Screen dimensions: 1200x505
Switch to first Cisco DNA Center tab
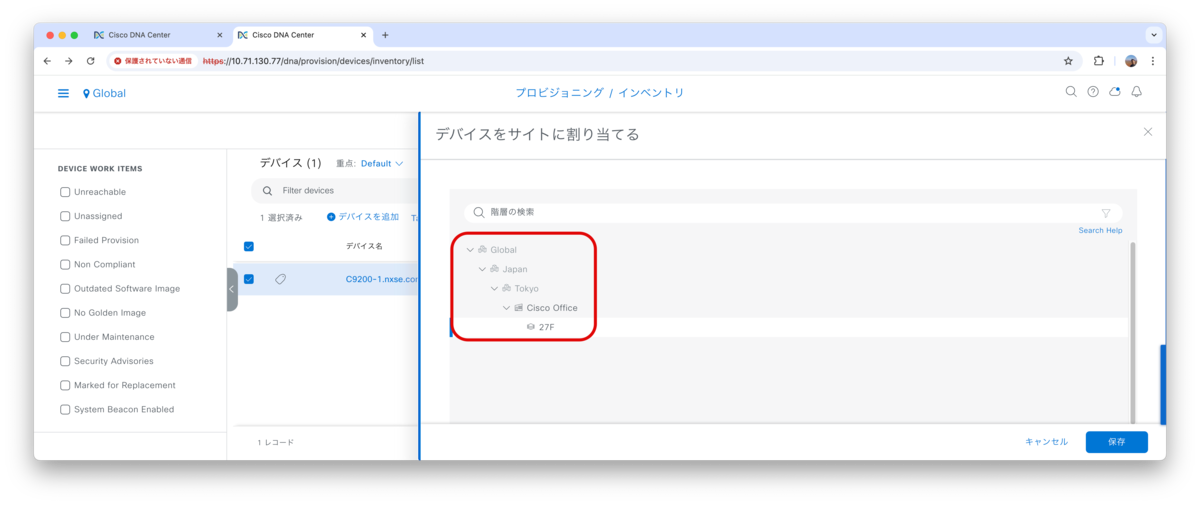(160, 35)
